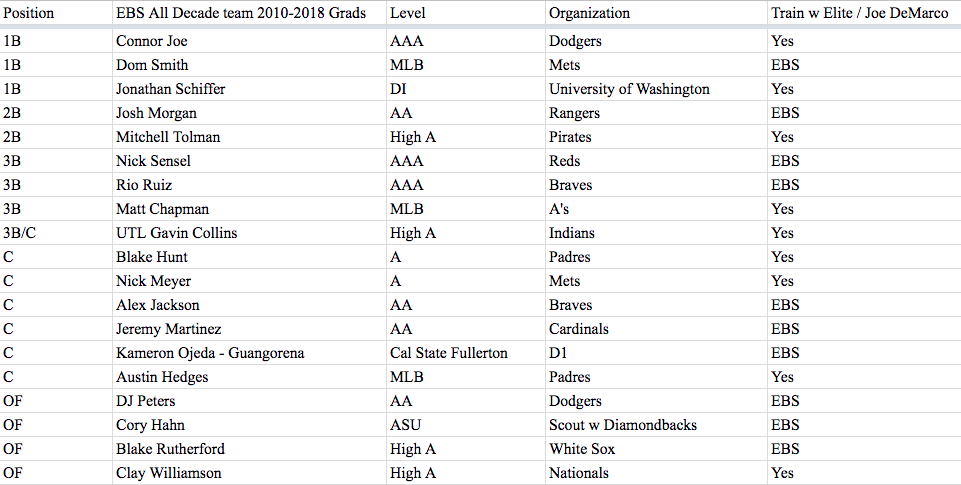Click the Cardinals organization cell
Image resolution: width=961 pixels, height=485 pixels.
[x=656, y=329]
